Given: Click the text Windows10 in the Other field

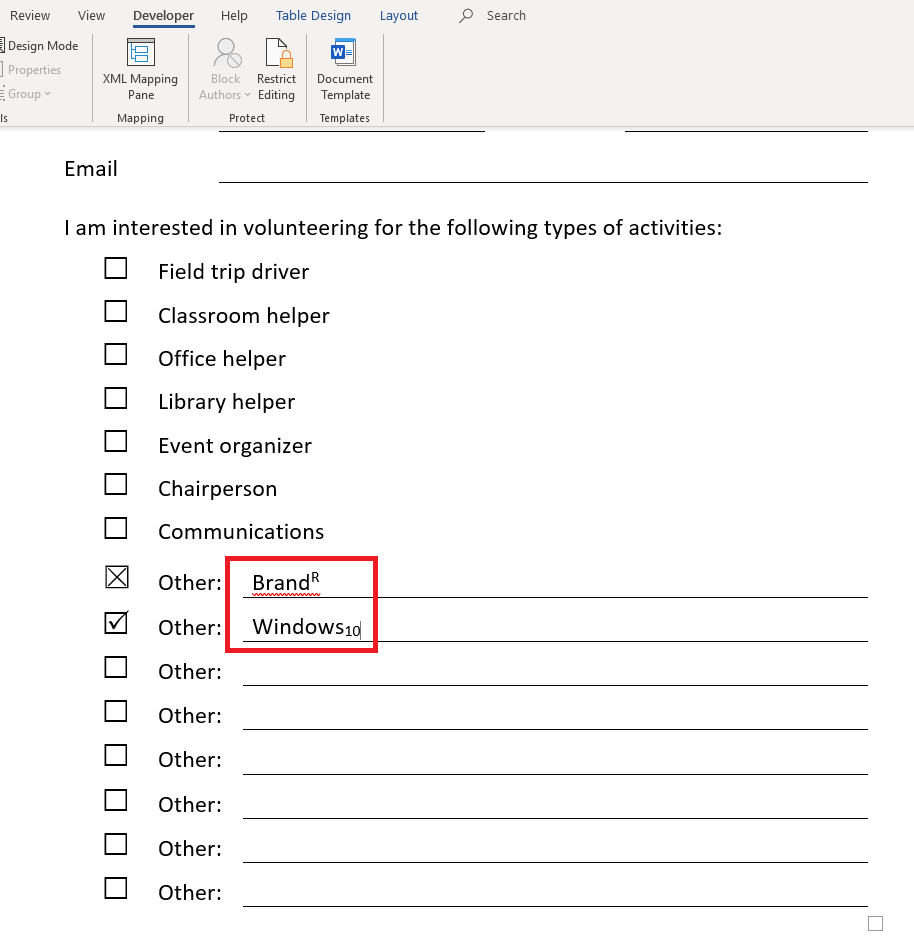Looking at the screenshot, I should pyautogui.click(x=306, y=627).
